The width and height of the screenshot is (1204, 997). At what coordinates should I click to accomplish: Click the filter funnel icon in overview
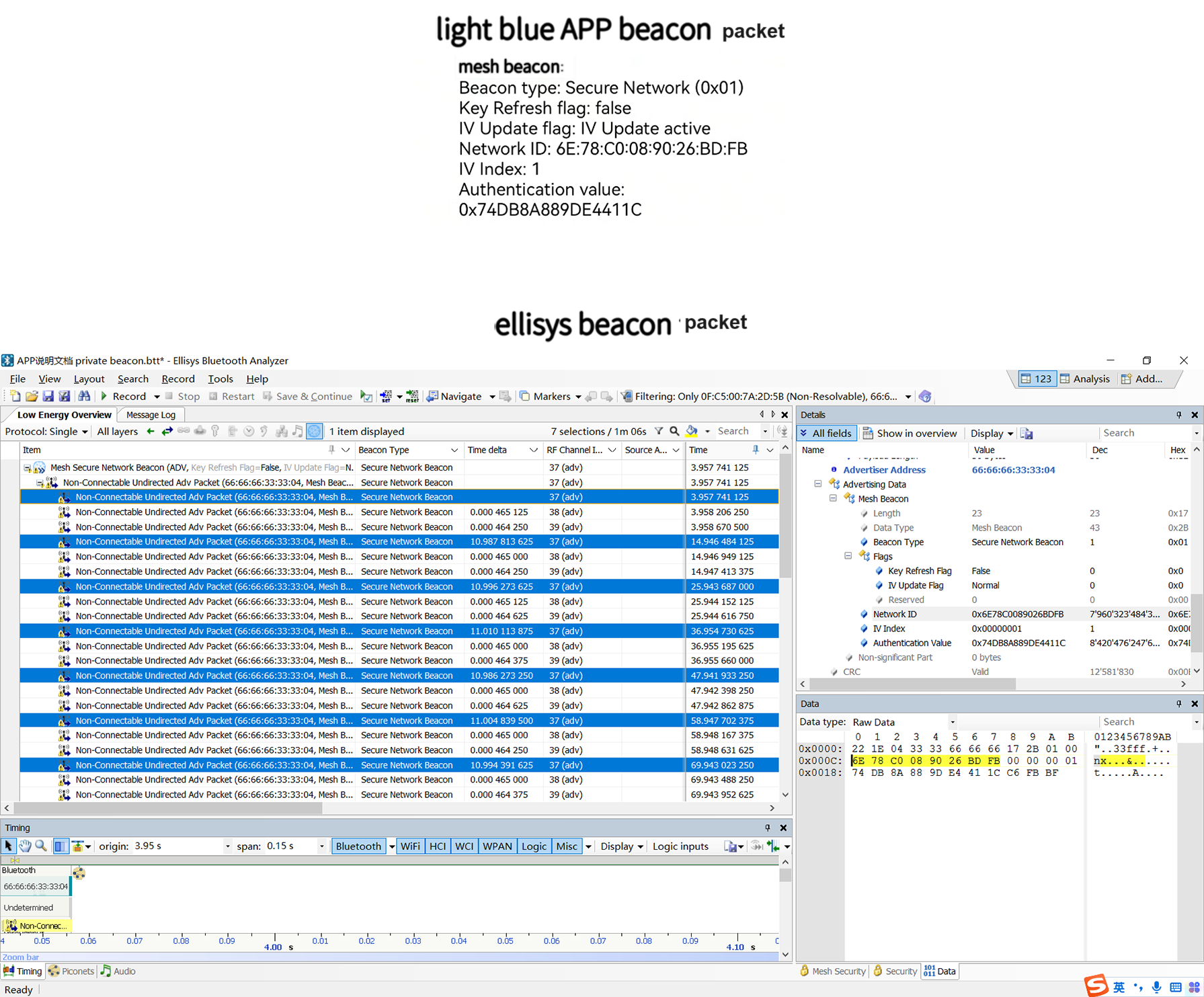tap(659, 432)
